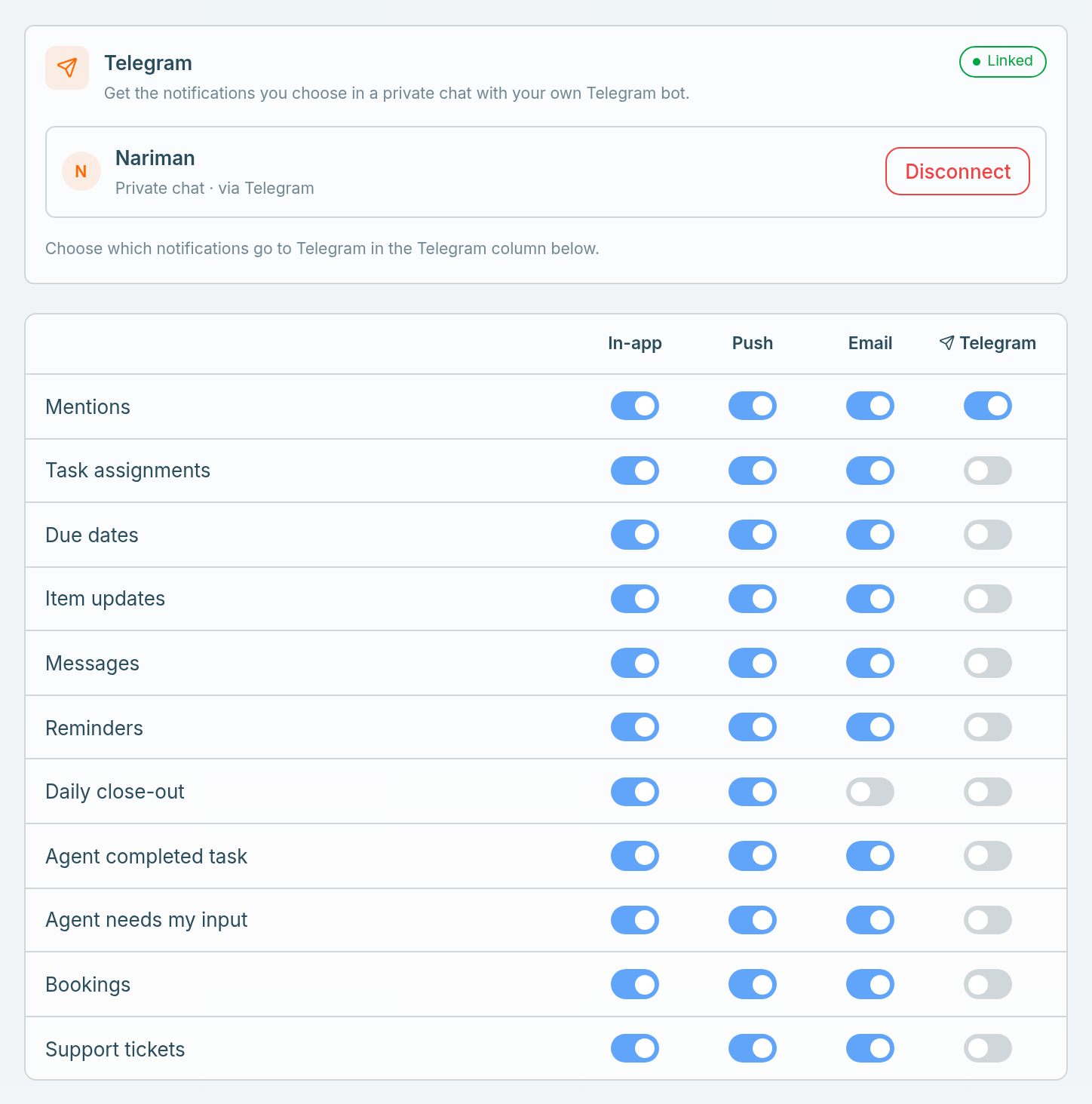Click the Push column header
Image resolution: width=1092 pixels, height=1104 pixels.
coord(753,343)
